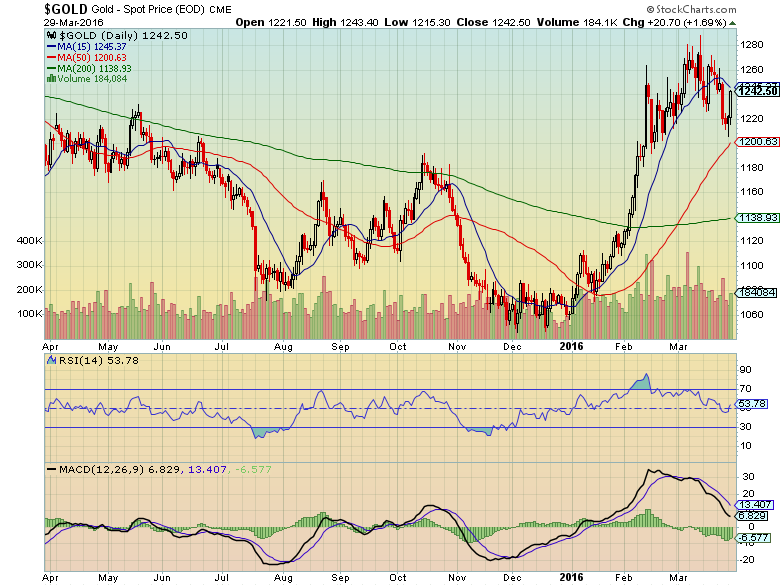Click the 70 overbought level on RSI axis
Image resolution: width=780 pixels, height=586 pixels.
[744, 389]
